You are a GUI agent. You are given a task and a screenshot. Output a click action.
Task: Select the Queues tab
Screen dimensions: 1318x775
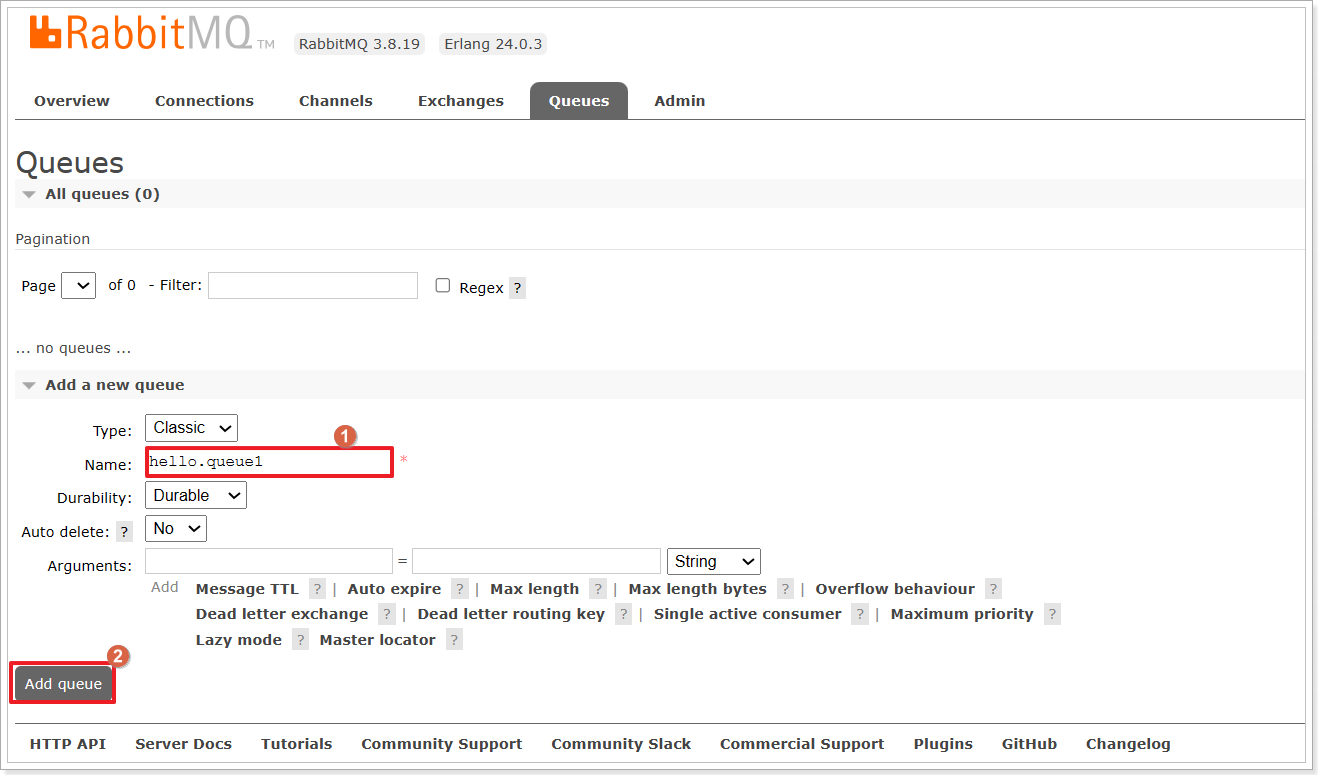[579, 101]
